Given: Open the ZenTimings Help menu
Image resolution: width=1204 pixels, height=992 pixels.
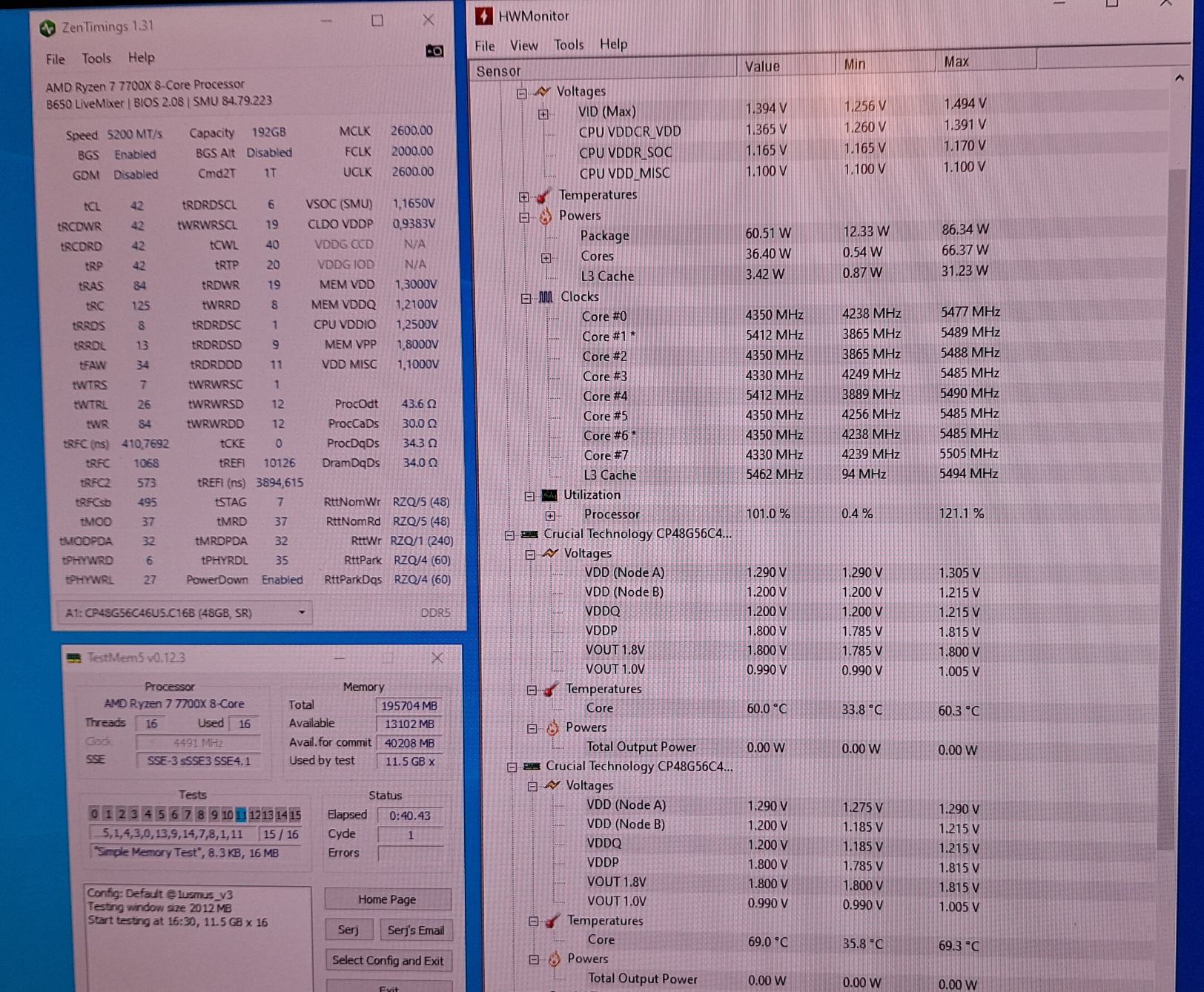Looking at the screenshot, I should pos(141,57).
